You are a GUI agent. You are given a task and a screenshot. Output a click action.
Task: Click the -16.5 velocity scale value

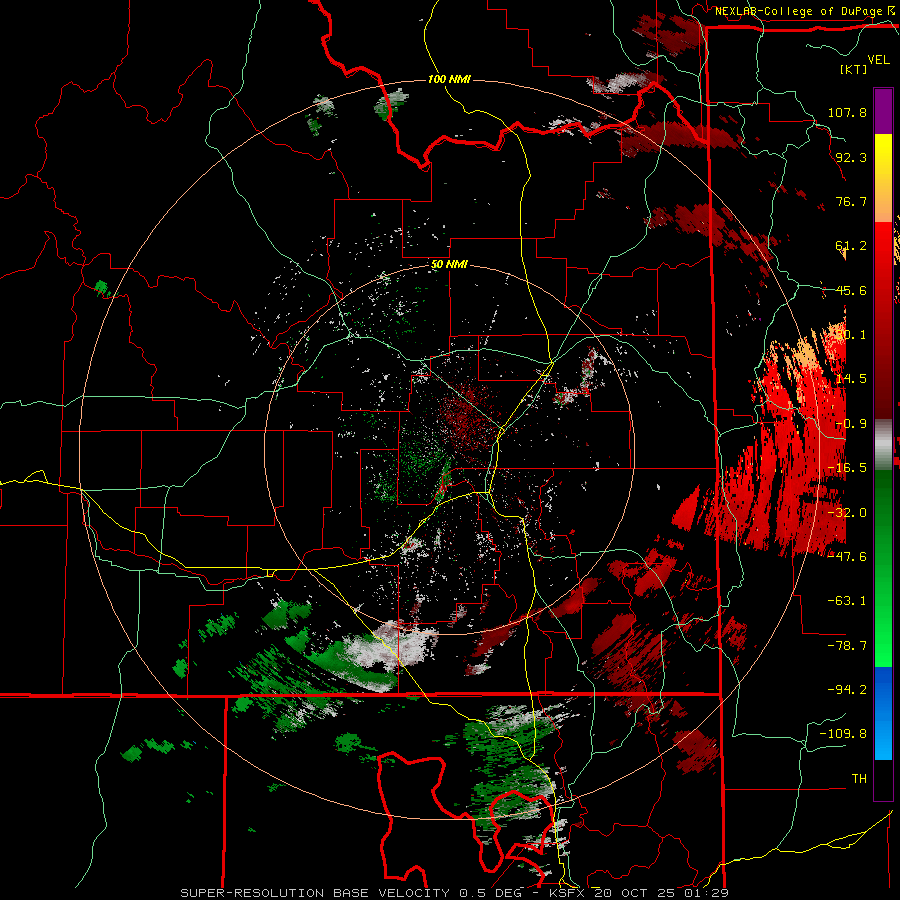(x=847, y=468)
